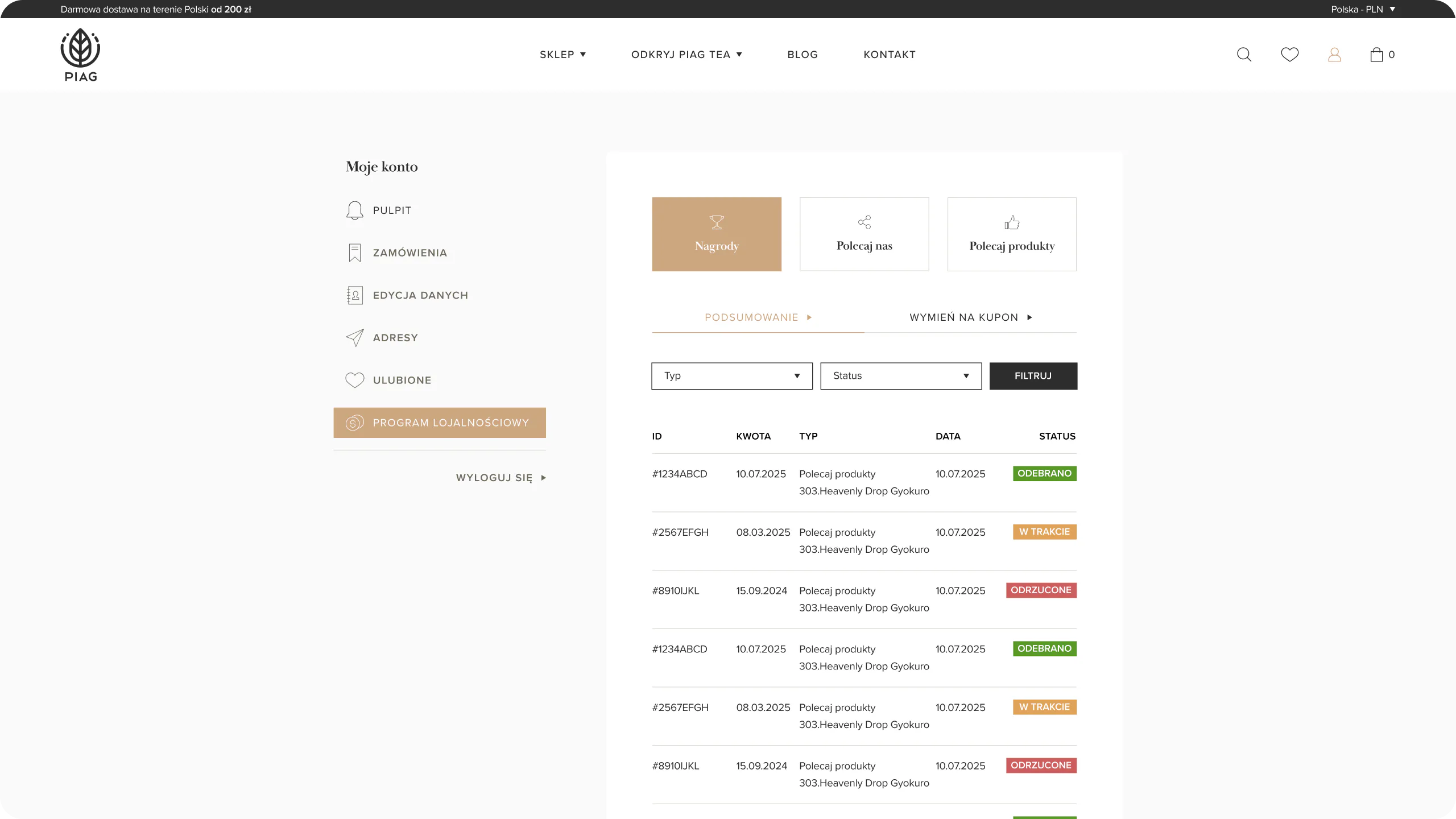Image resolution: width=1456 pixels, height=819 pixels.
Task: Click the ID column header
Action: tap(657, 436)
